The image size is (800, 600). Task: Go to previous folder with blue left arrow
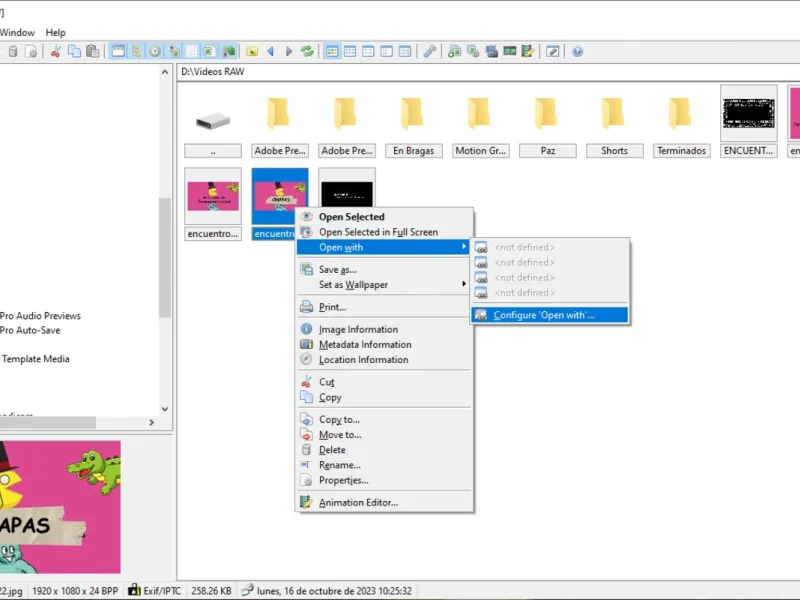[270, 52]
